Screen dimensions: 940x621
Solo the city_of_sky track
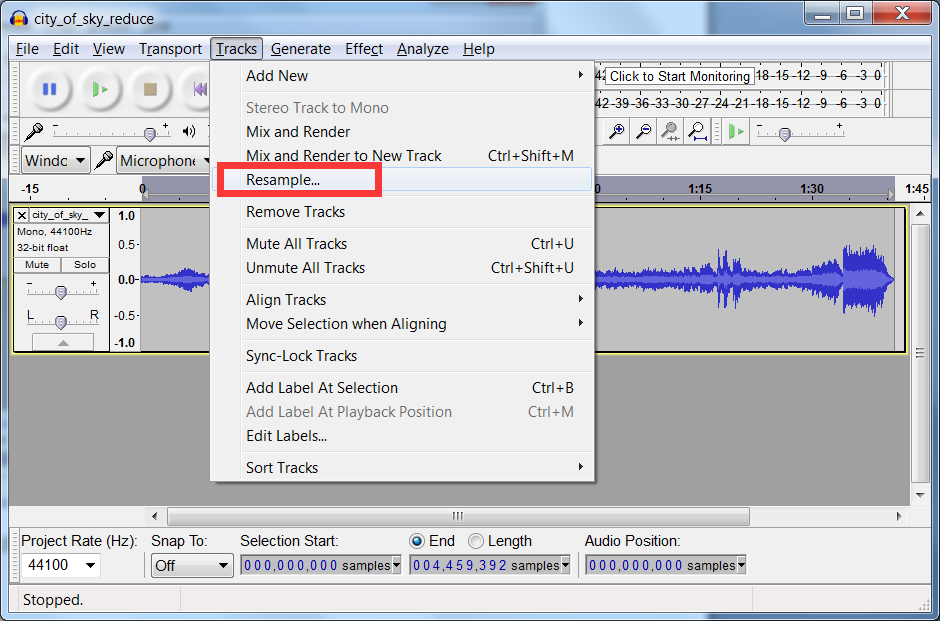click(x=85, y=265)
